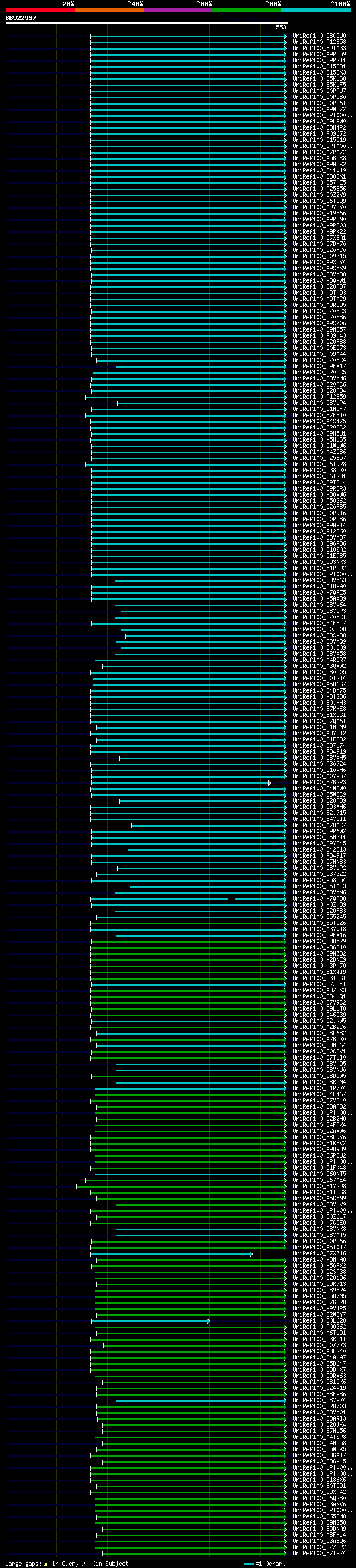Click label UniRef100_Q15D31
Screen dimensions: 356x1568
319,66
